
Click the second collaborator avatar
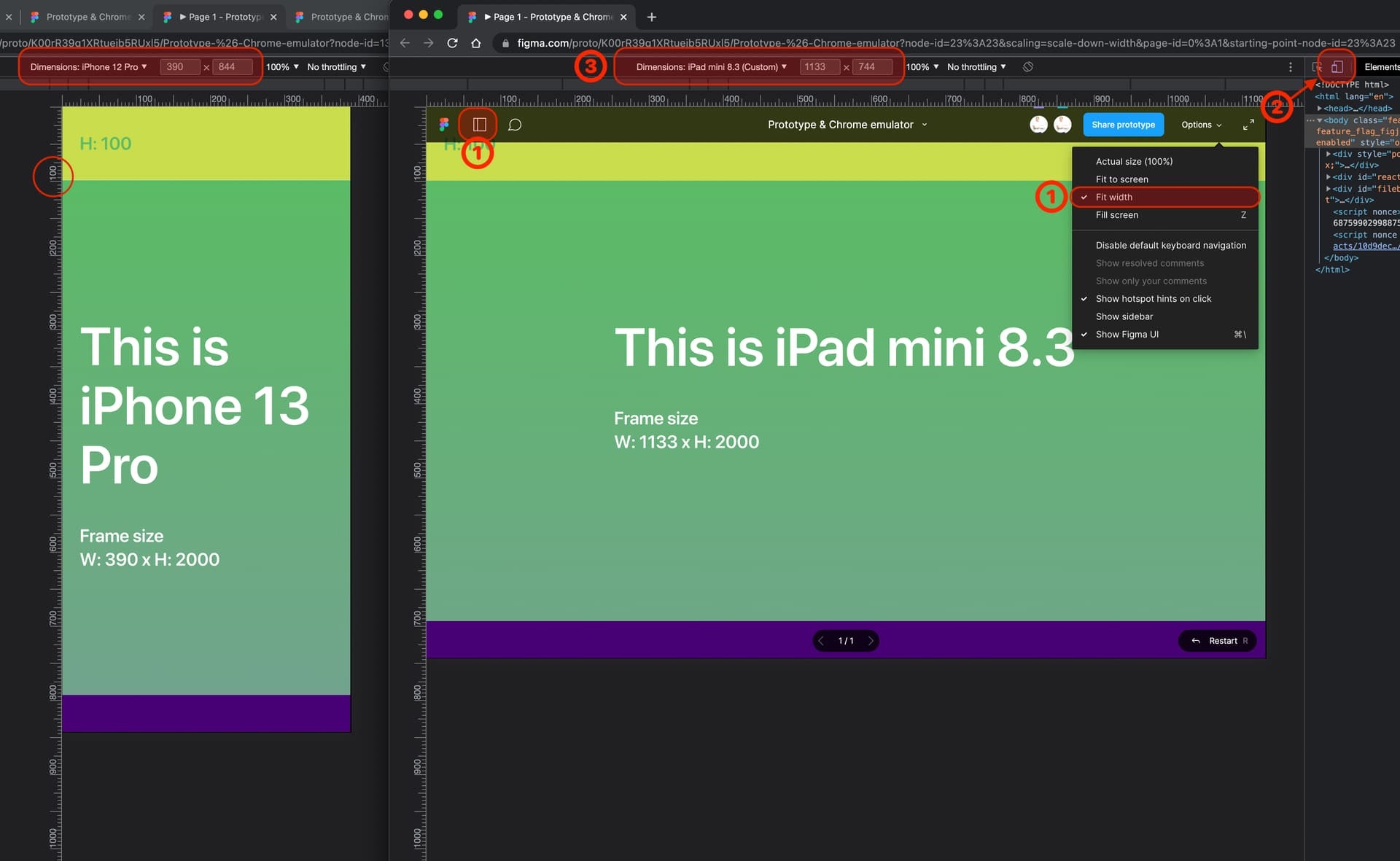[x=1062, y=125]
